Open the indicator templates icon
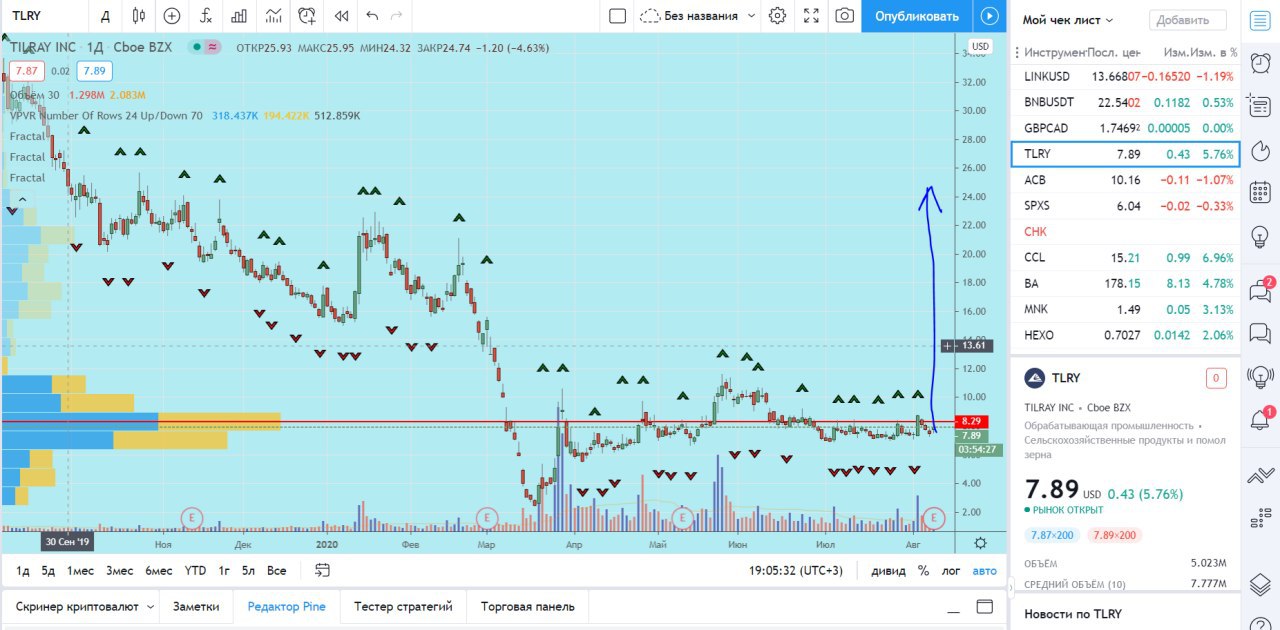The width and height of the screenshot is (1280, 630). [x=273, y=16]
